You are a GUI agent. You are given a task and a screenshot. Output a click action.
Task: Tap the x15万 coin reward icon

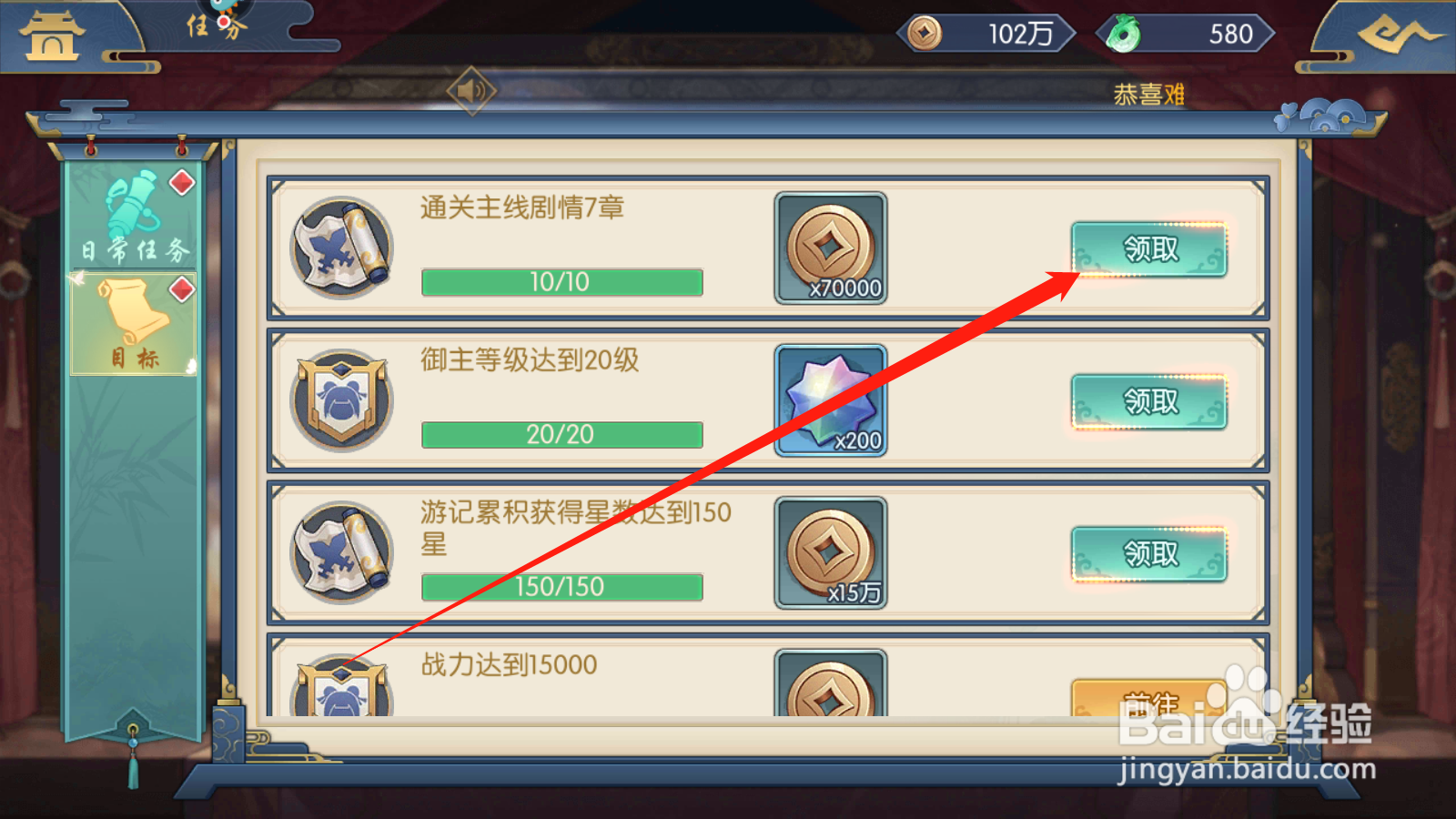pos(830,552)
